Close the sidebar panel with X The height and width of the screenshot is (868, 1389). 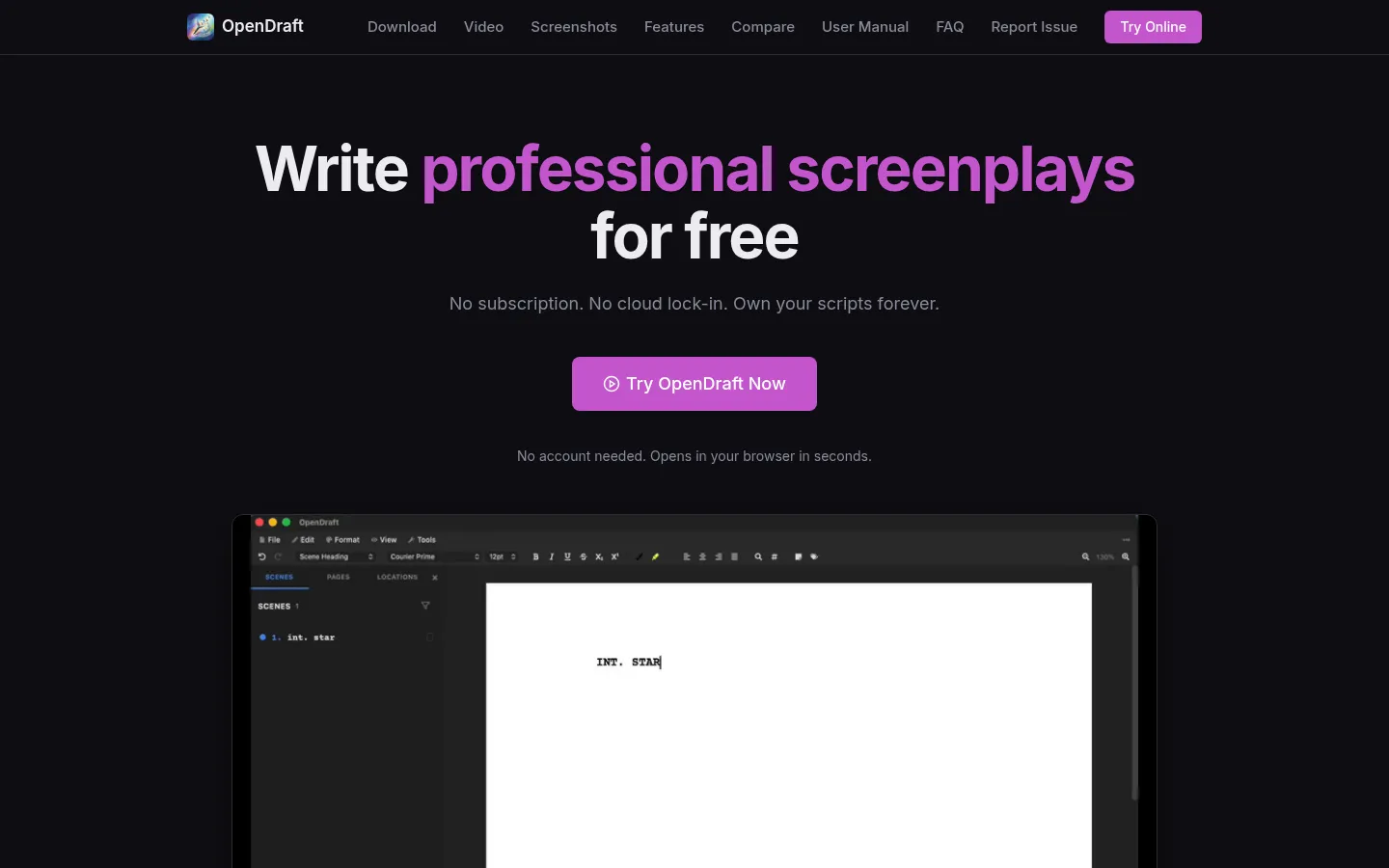(x=435, y=578)
